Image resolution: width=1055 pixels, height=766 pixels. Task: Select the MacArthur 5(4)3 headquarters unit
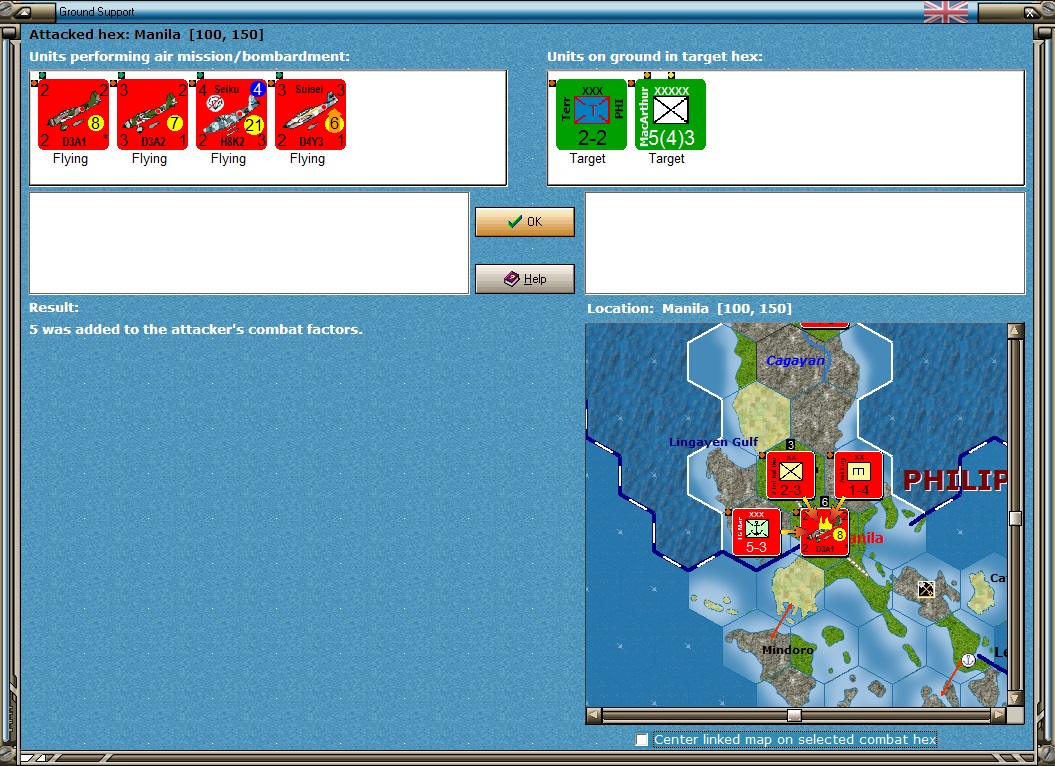[670, 114]
